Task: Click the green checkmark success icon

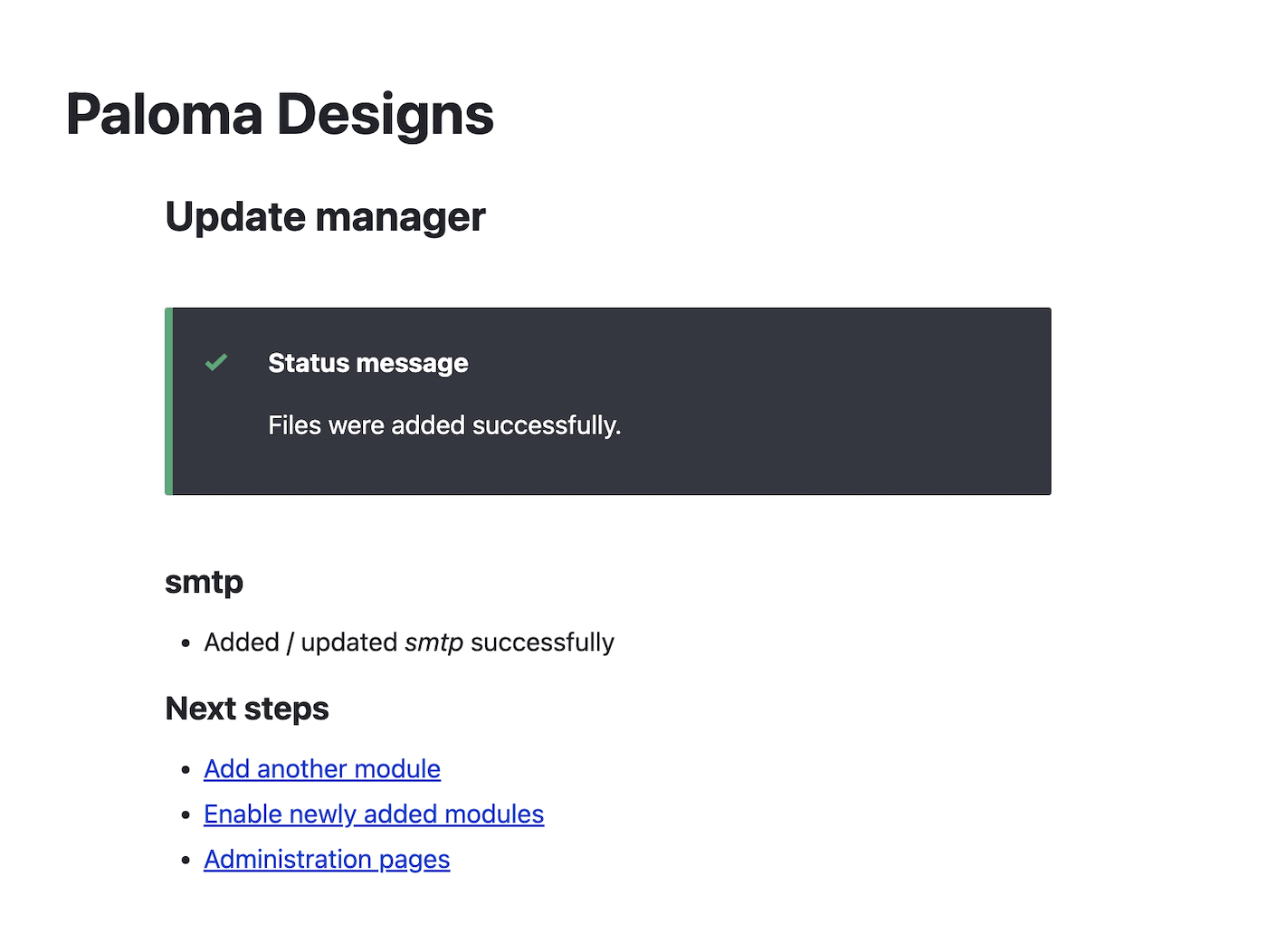Action: (x=216, y=362)
